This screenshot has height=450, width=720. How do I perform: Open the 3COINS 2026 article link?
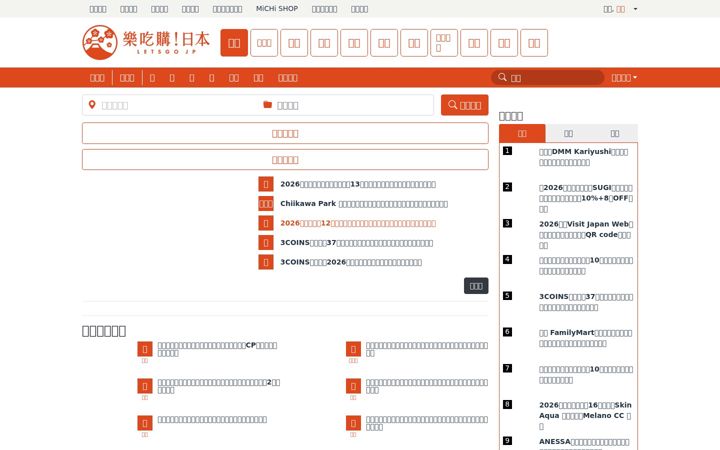tap(351, 262)
